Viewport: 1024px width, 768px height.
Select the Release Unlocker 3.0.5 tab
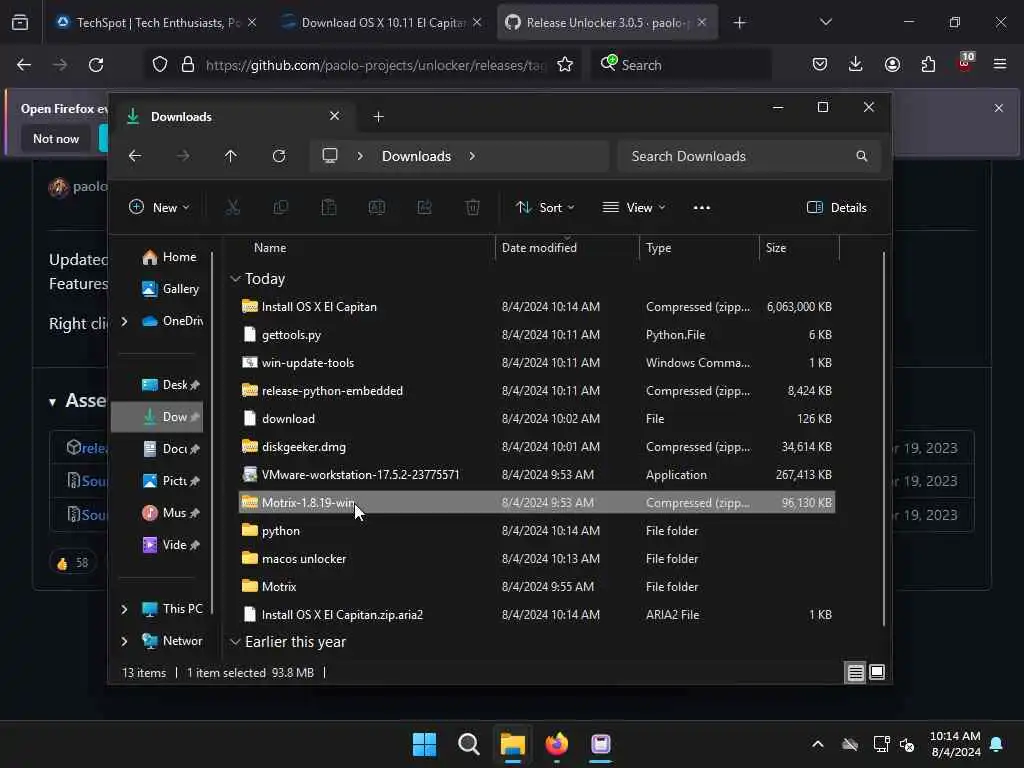pos(607,22)
